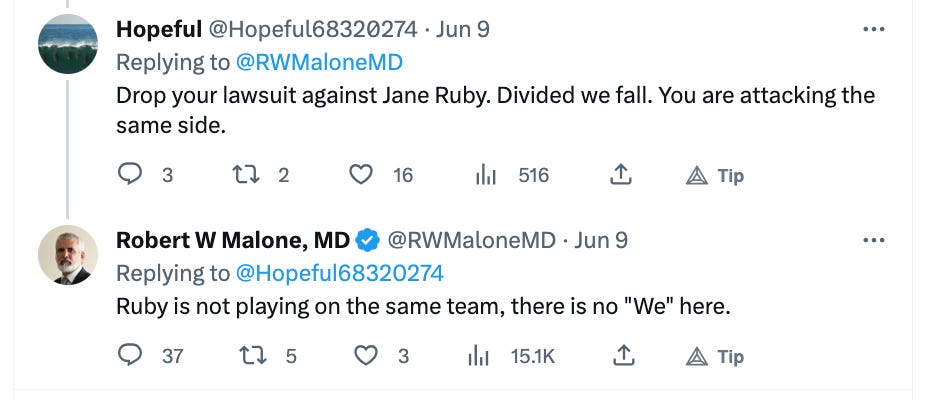The image size is (934, 400).
Task: Open Robert W Malone, MD display name
Action: [x=233, y=240]
